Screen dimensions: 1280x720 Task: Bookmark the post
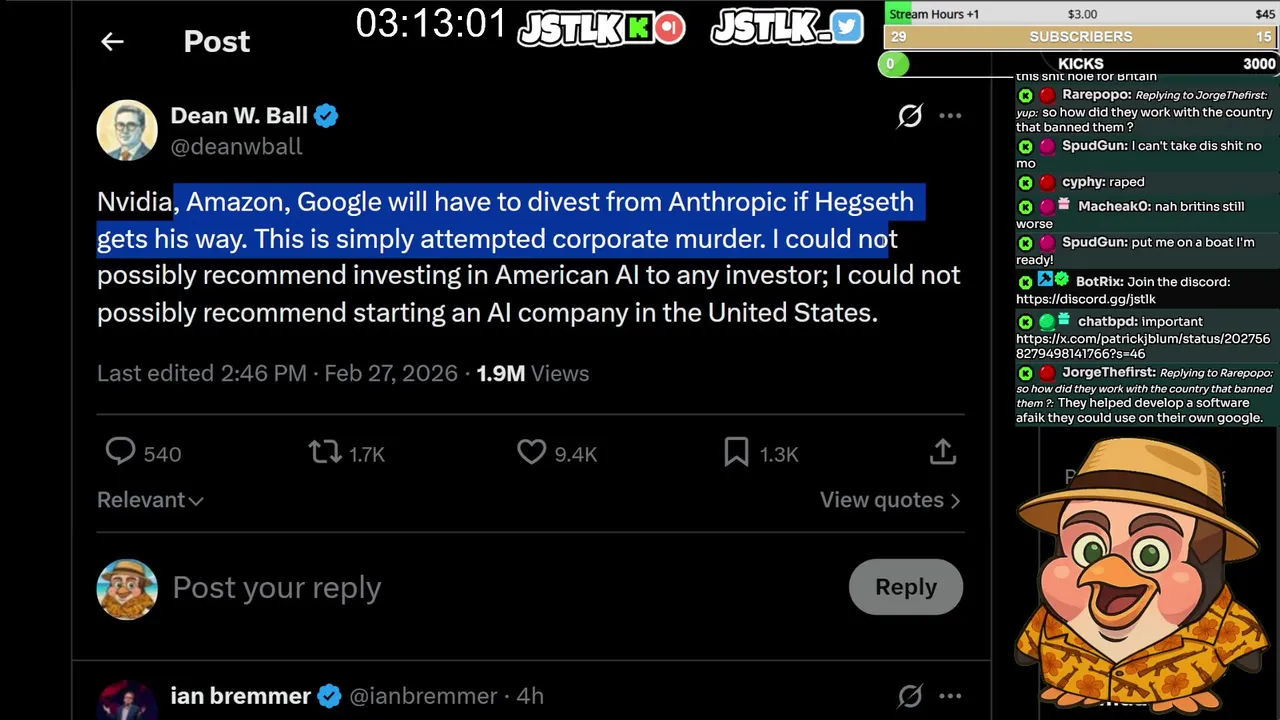pyautogui.click(x=736, y=453)
